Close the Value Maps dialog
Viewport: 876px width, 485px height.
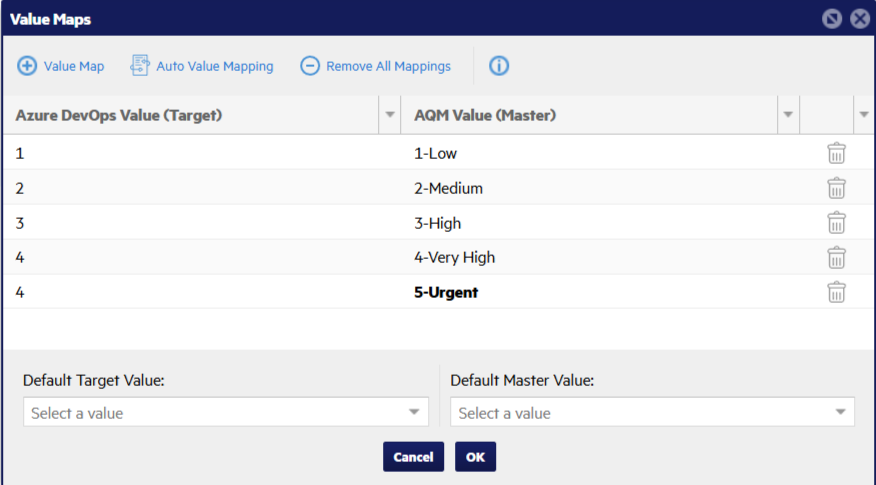tap(859, 19)
